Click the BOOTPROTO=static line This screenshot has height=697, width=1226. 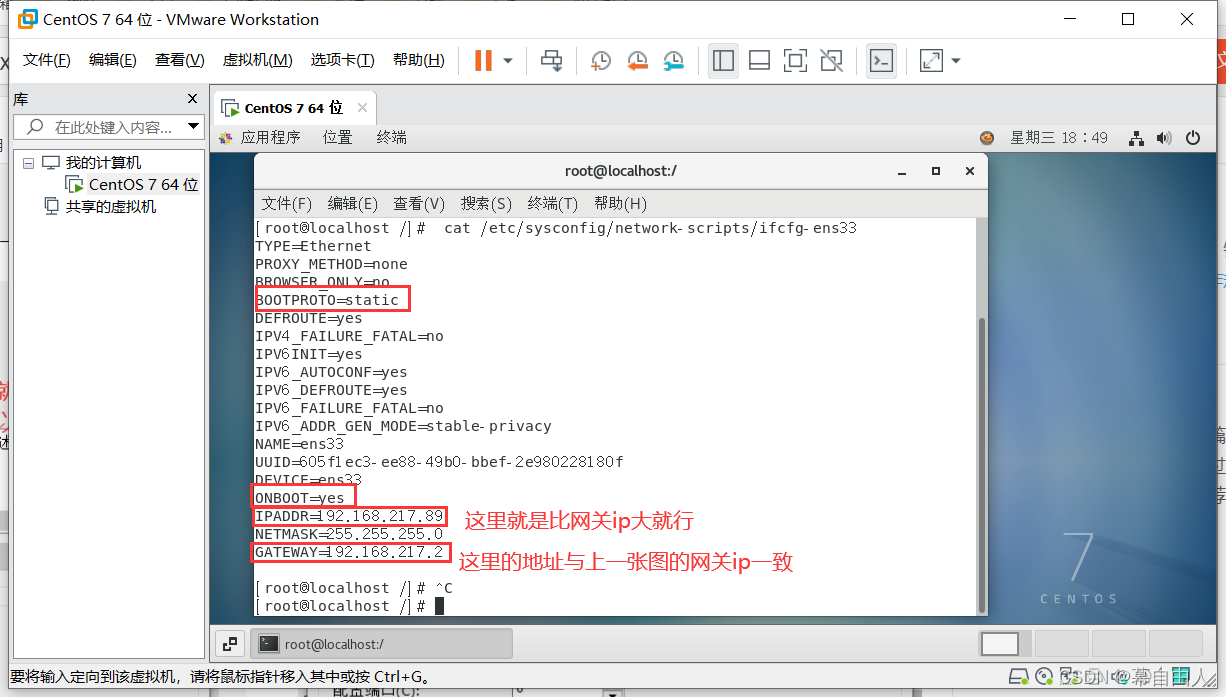(x=327, y=300)
